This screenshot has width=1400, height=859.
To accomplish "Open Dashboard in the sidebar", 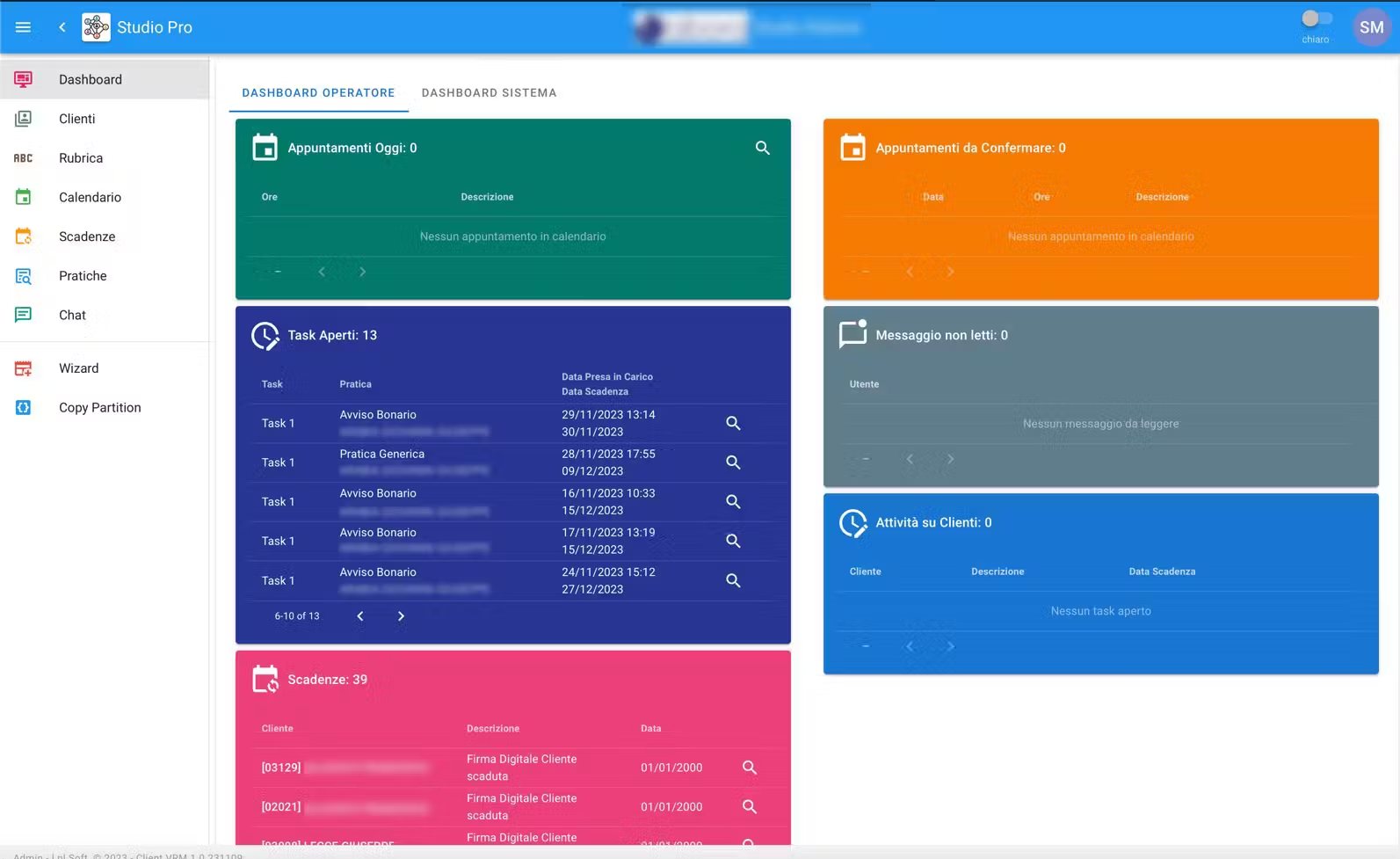I will pos(105,79).
